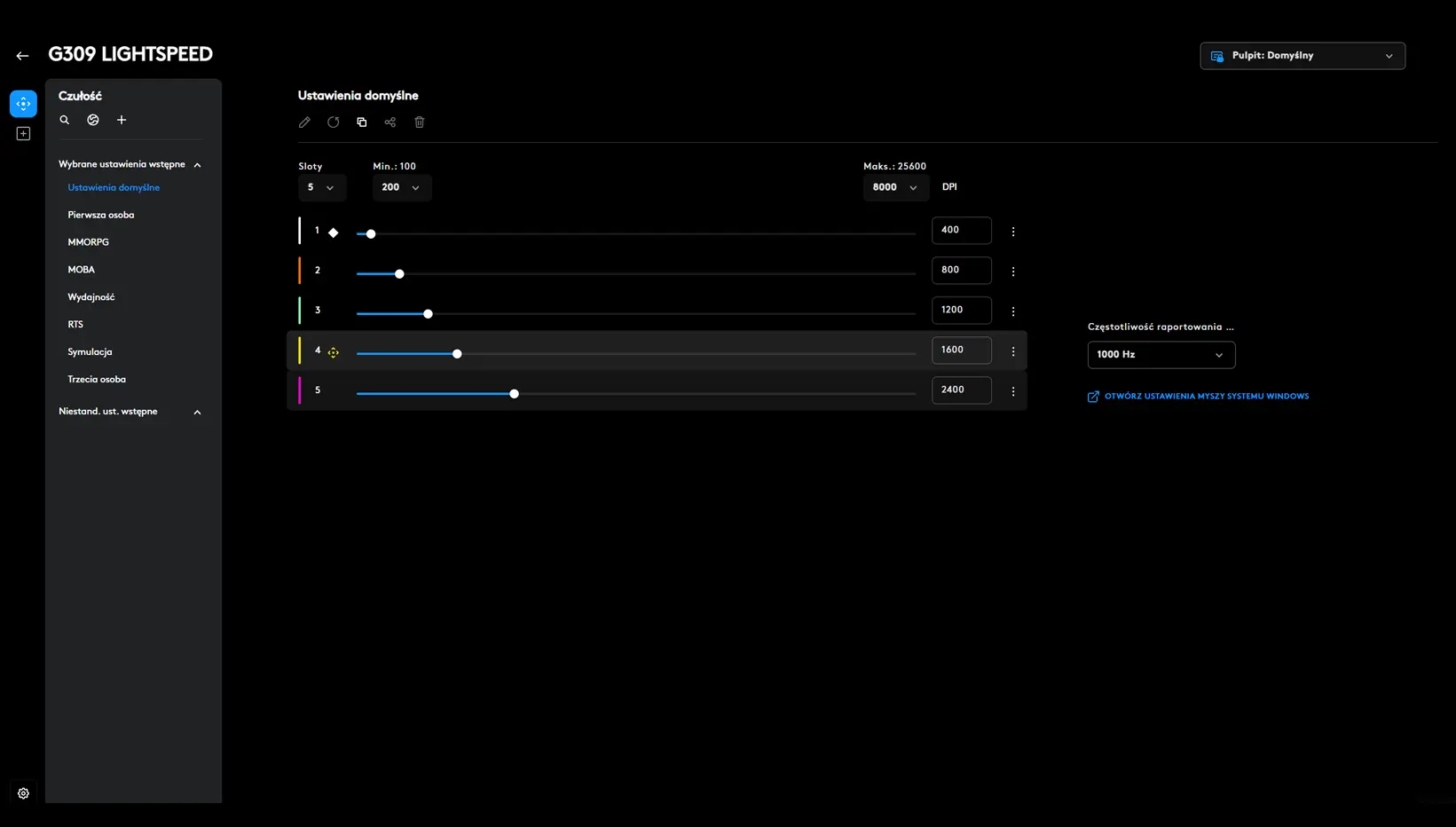Image resolution: width=1456 pixels, height=827 pixels.
Task: Click the slider handle for DPI slot 5
Action: click(x=514, y=394)
